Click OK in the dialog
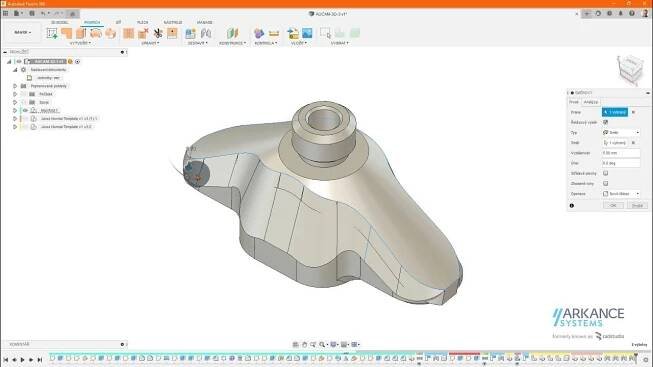 pos(613,205)
